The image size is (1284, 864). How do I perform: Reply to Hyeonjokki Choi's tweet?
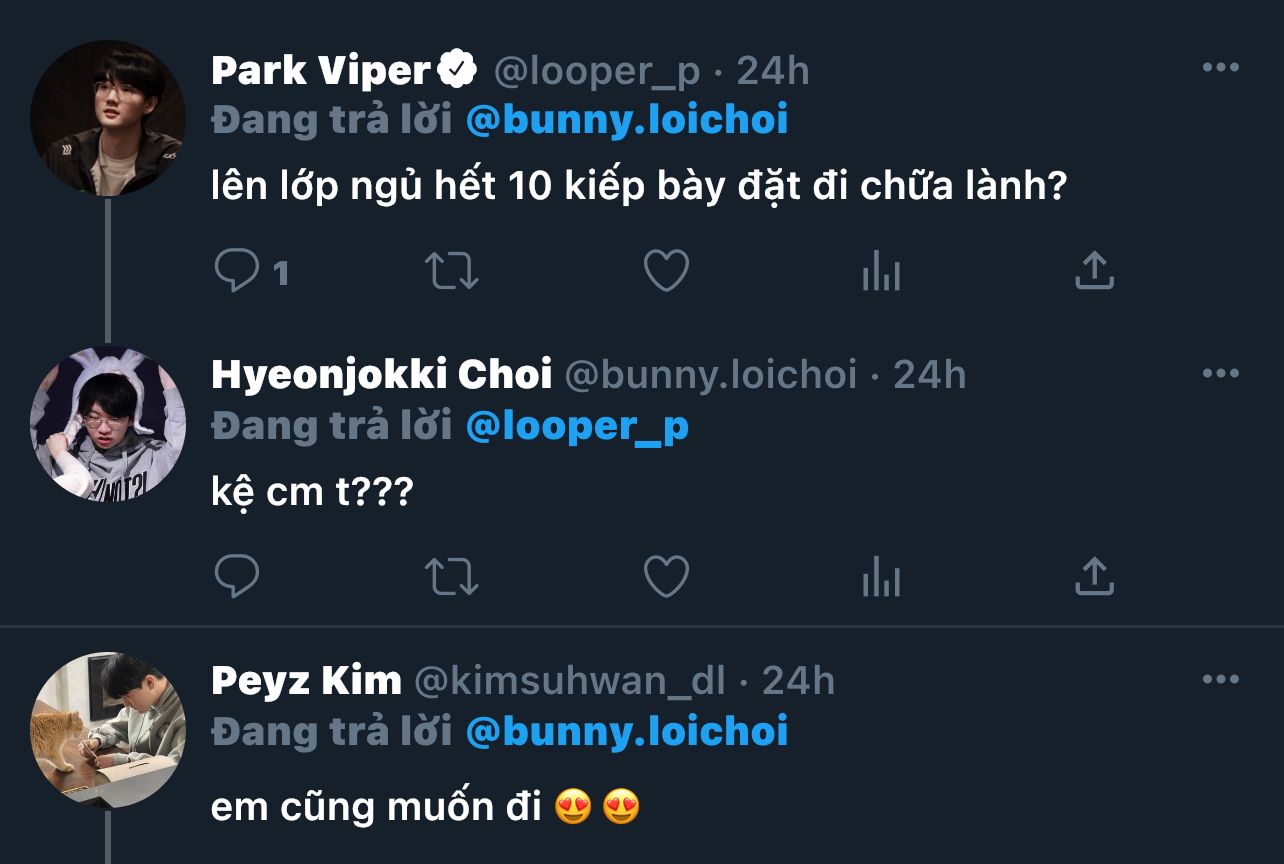pos(237,576)
